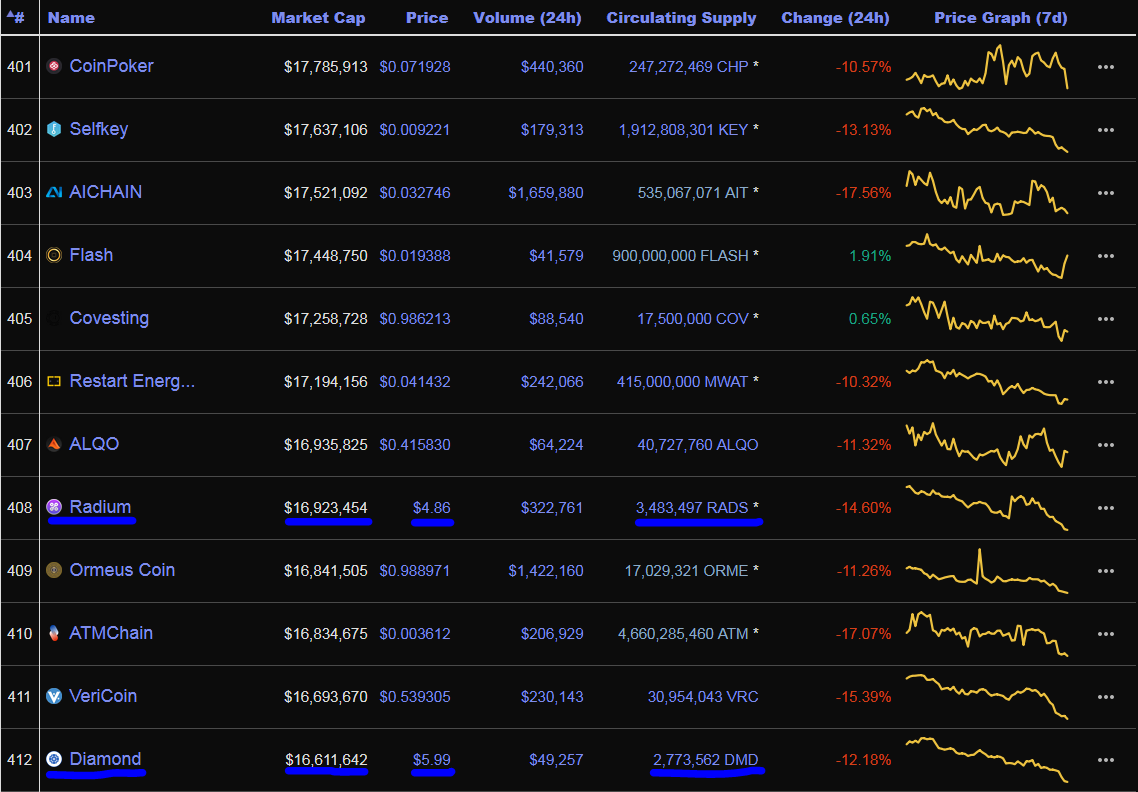This screenshot has height=792, width=1138.
Task: Open the Restart Energ... coin link
Action: (132, 381)
